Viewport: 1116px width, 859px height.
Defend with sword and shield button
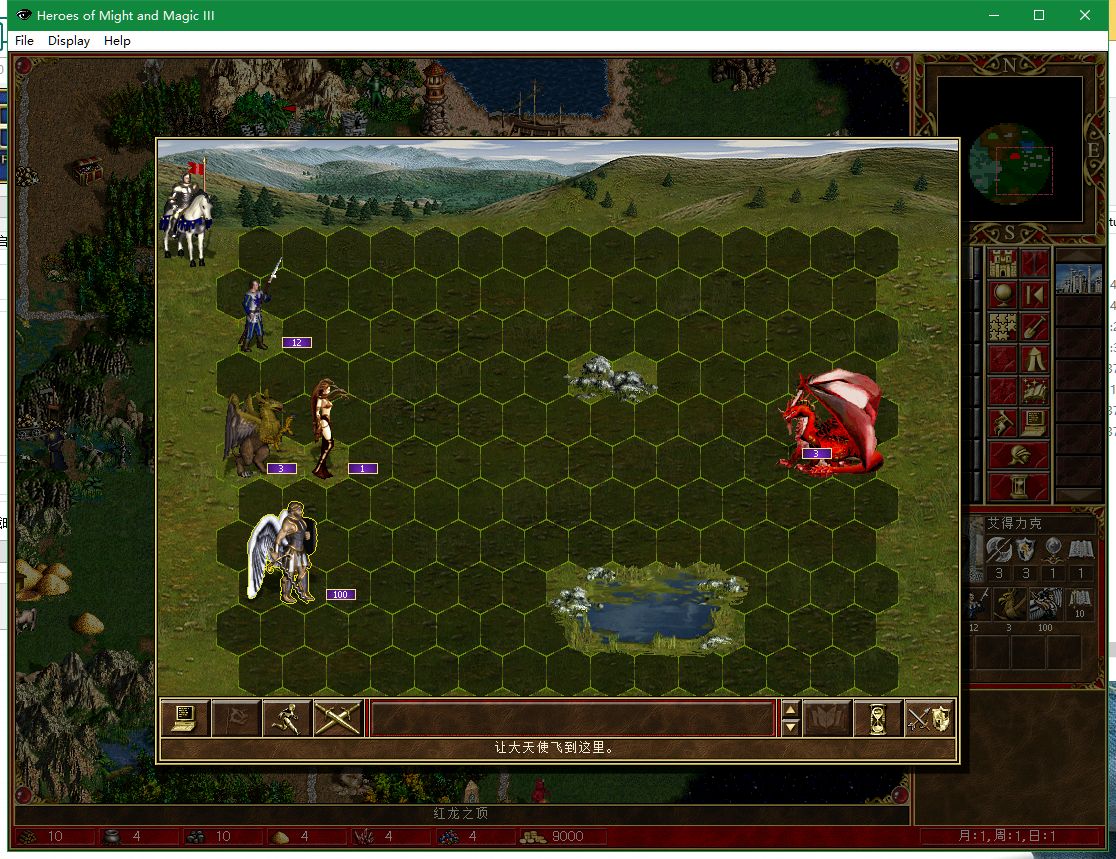(x=929, y=717)
